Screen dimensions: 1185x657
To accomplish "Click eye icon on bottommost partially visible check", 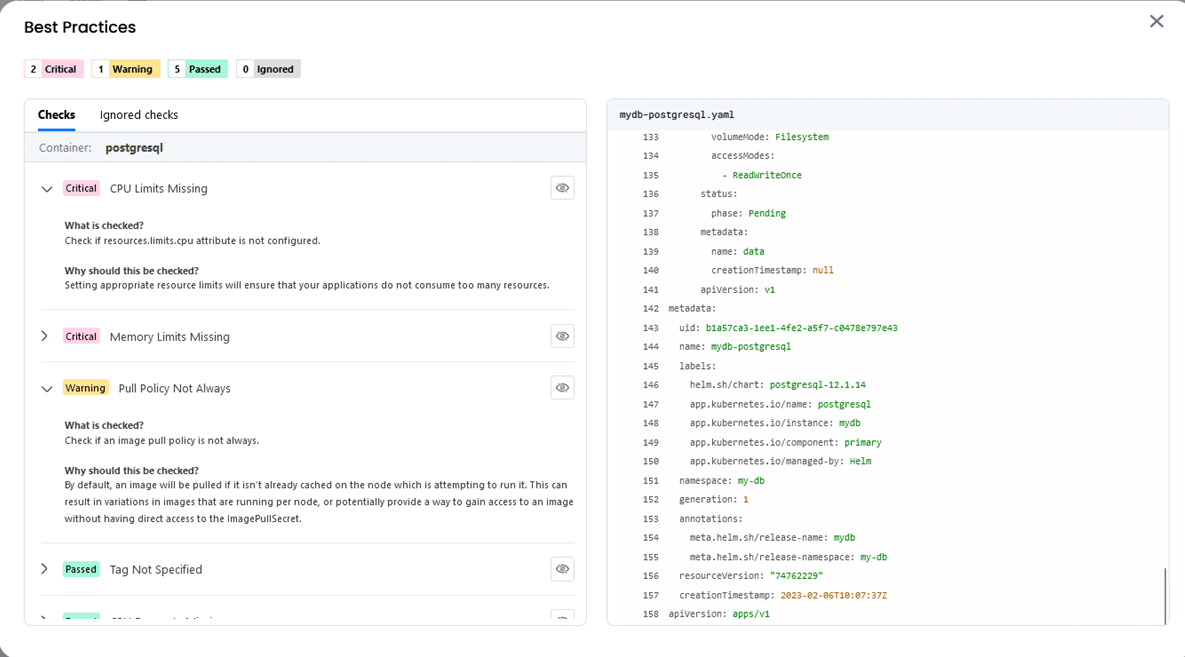I will [x=562, y=618].
